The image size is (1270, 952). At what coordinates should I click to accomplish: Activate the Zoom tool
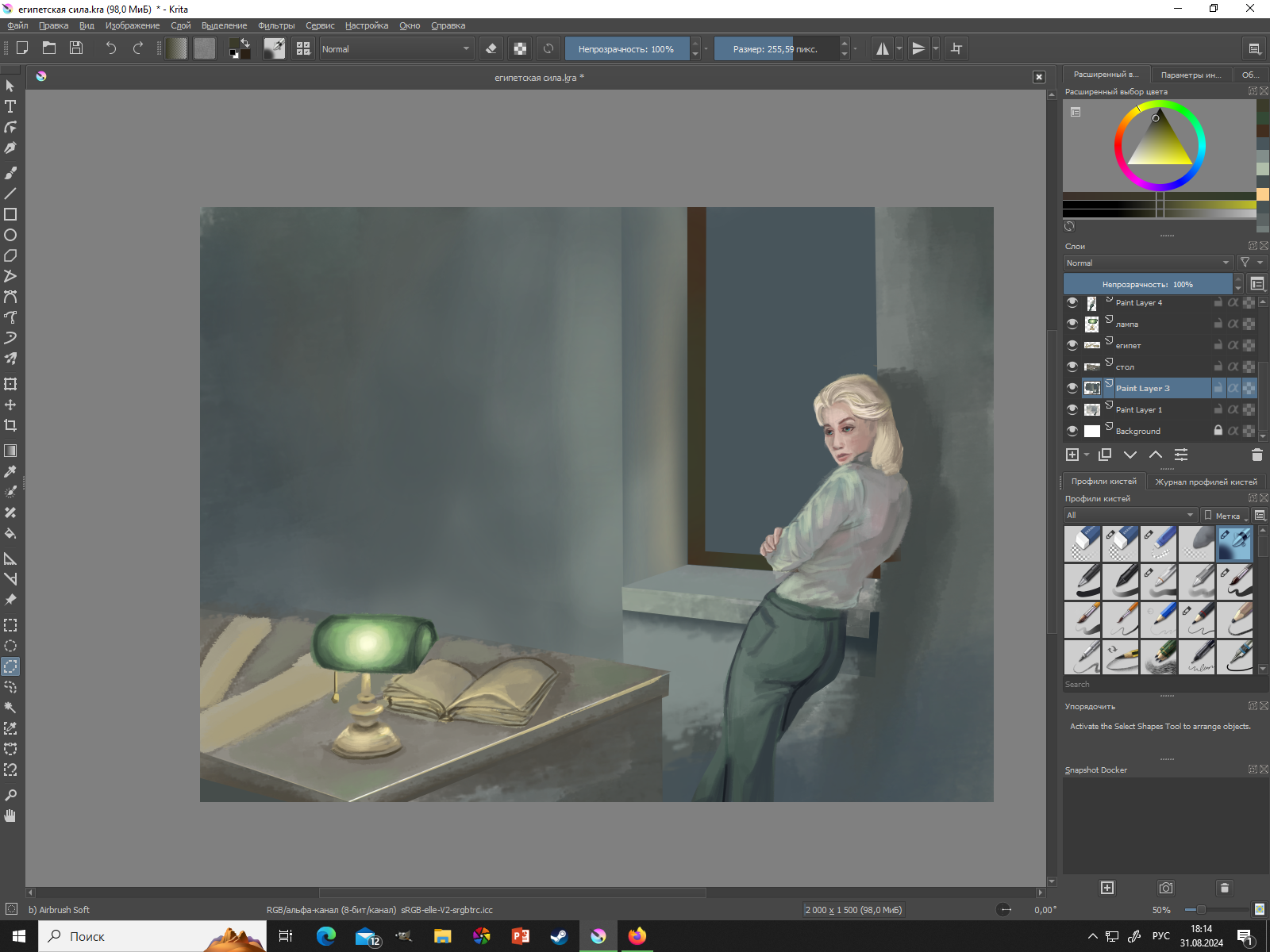[x=10, y=795]
